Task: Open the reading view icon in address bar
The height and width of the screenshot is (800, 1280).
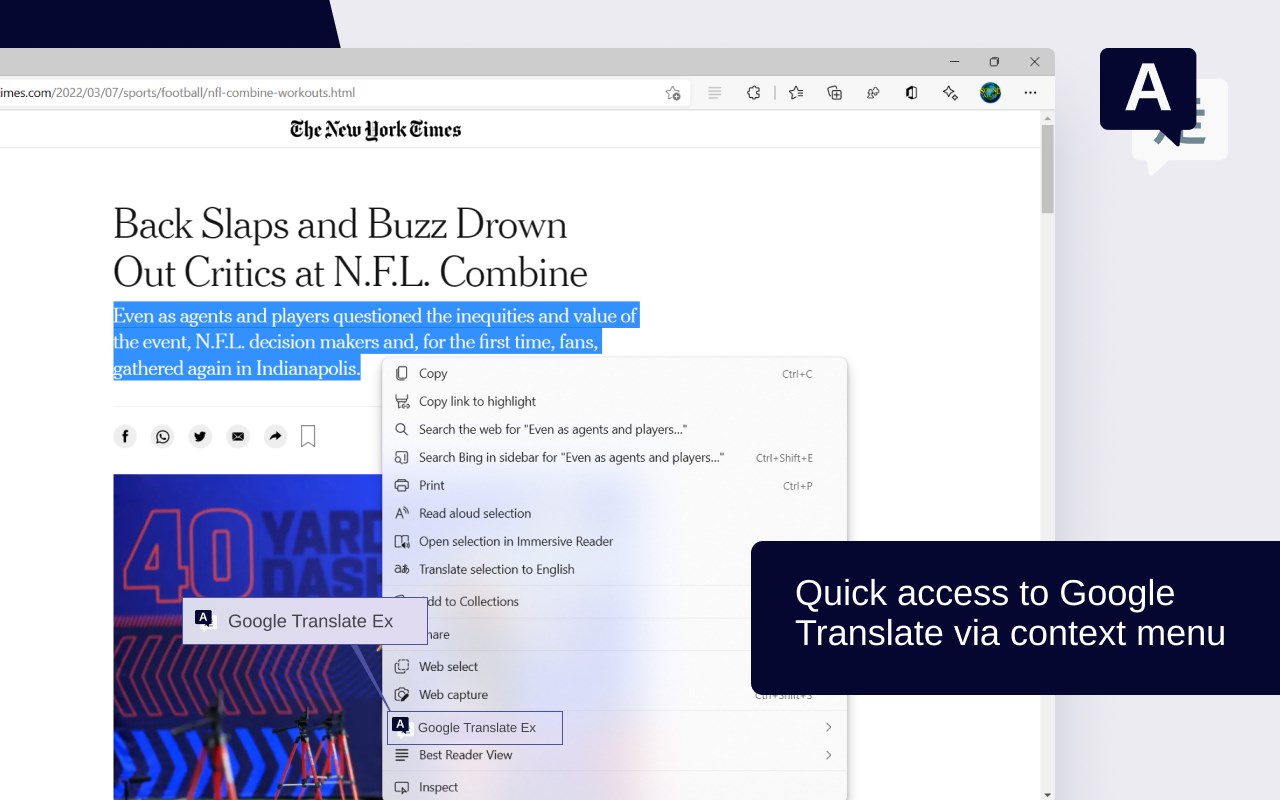Action: pyautogui.click(x=714, y=93)
